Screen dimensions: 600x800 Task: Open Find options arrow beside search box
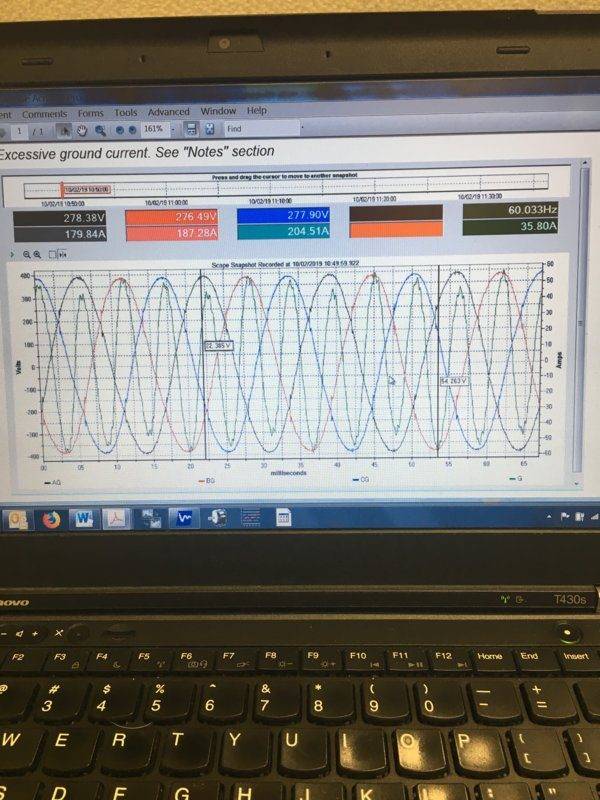tap(302, 128)
